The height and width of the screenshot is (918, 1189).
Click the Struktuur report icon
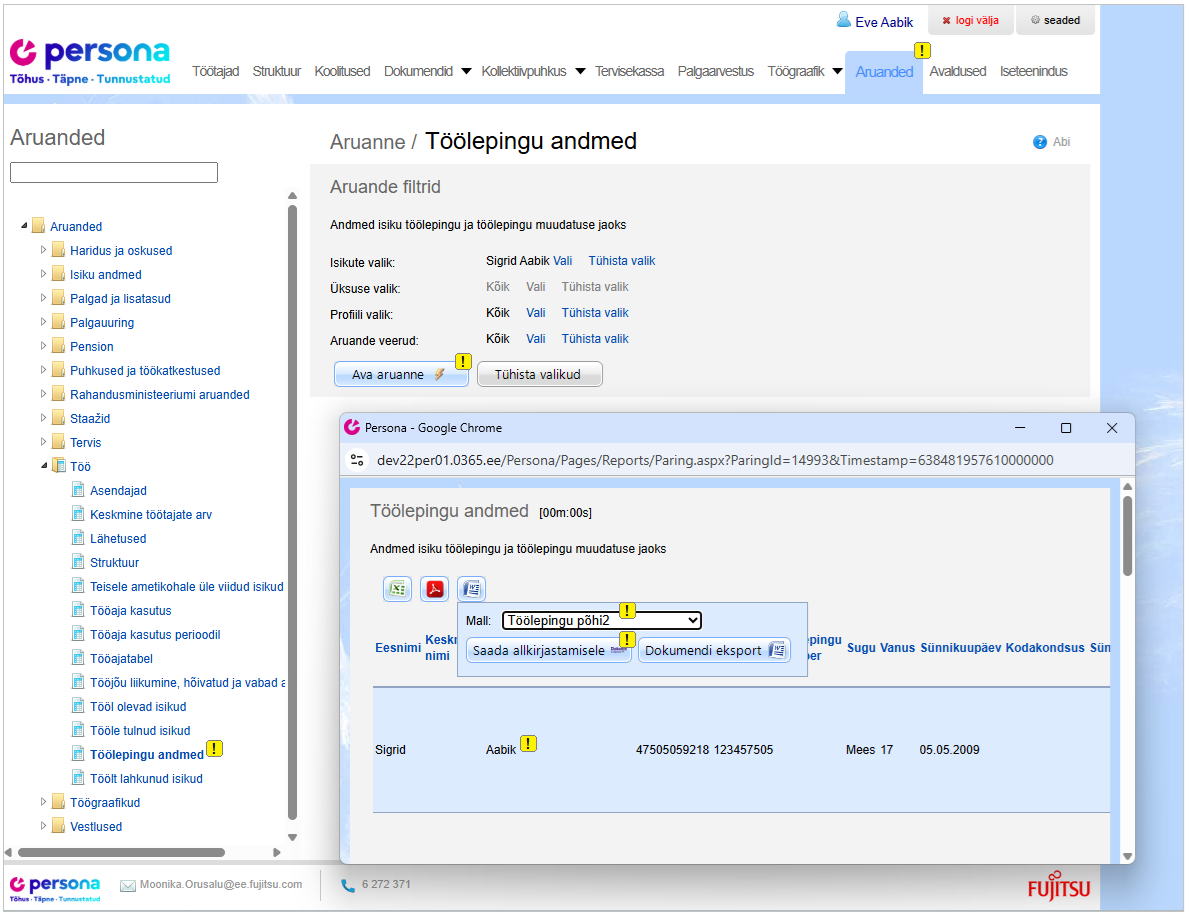(77, 563)
